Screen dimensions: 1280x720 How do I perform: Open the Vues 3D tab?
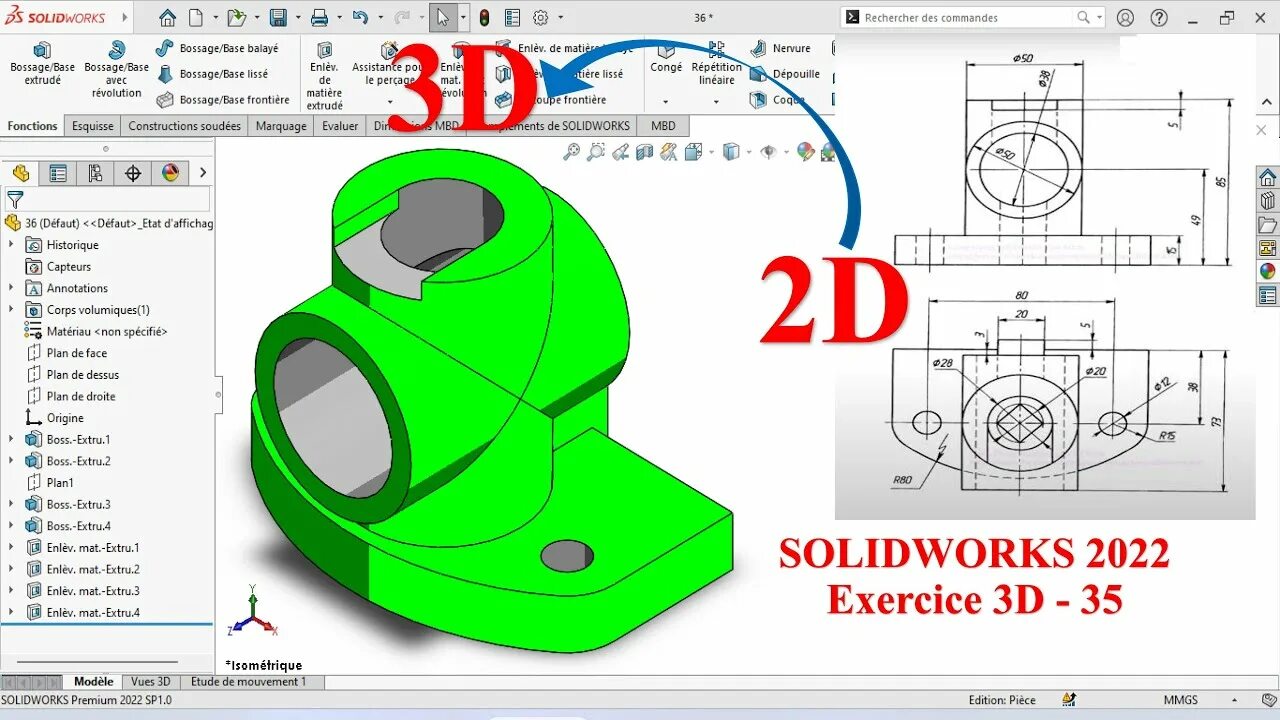coord(149,681)
